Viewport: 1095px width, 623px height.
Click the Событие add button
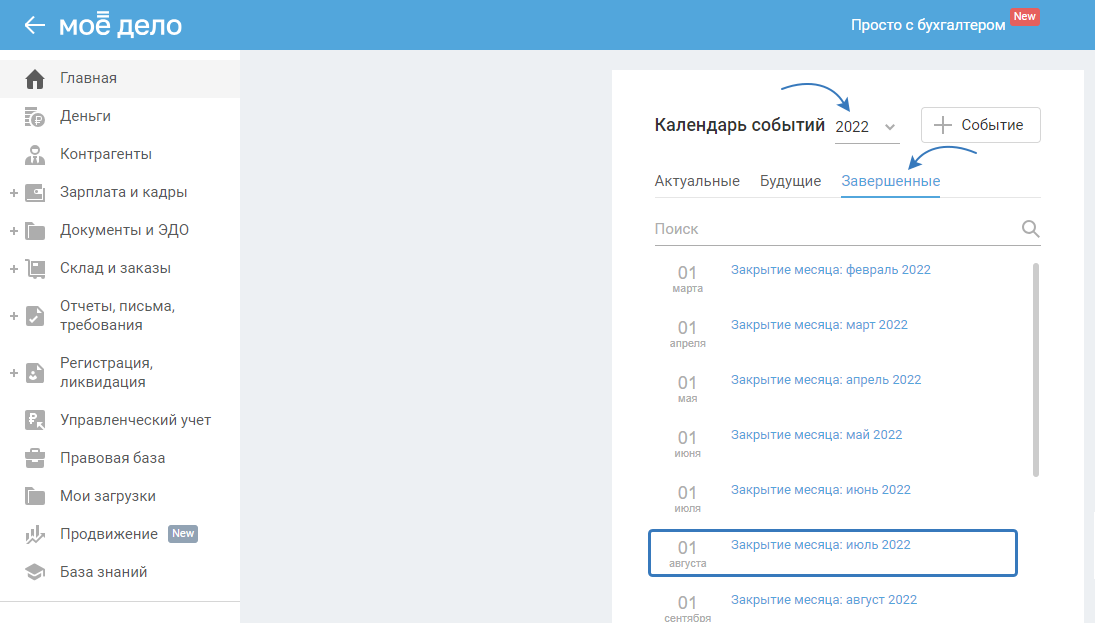(x=980, y=125)
